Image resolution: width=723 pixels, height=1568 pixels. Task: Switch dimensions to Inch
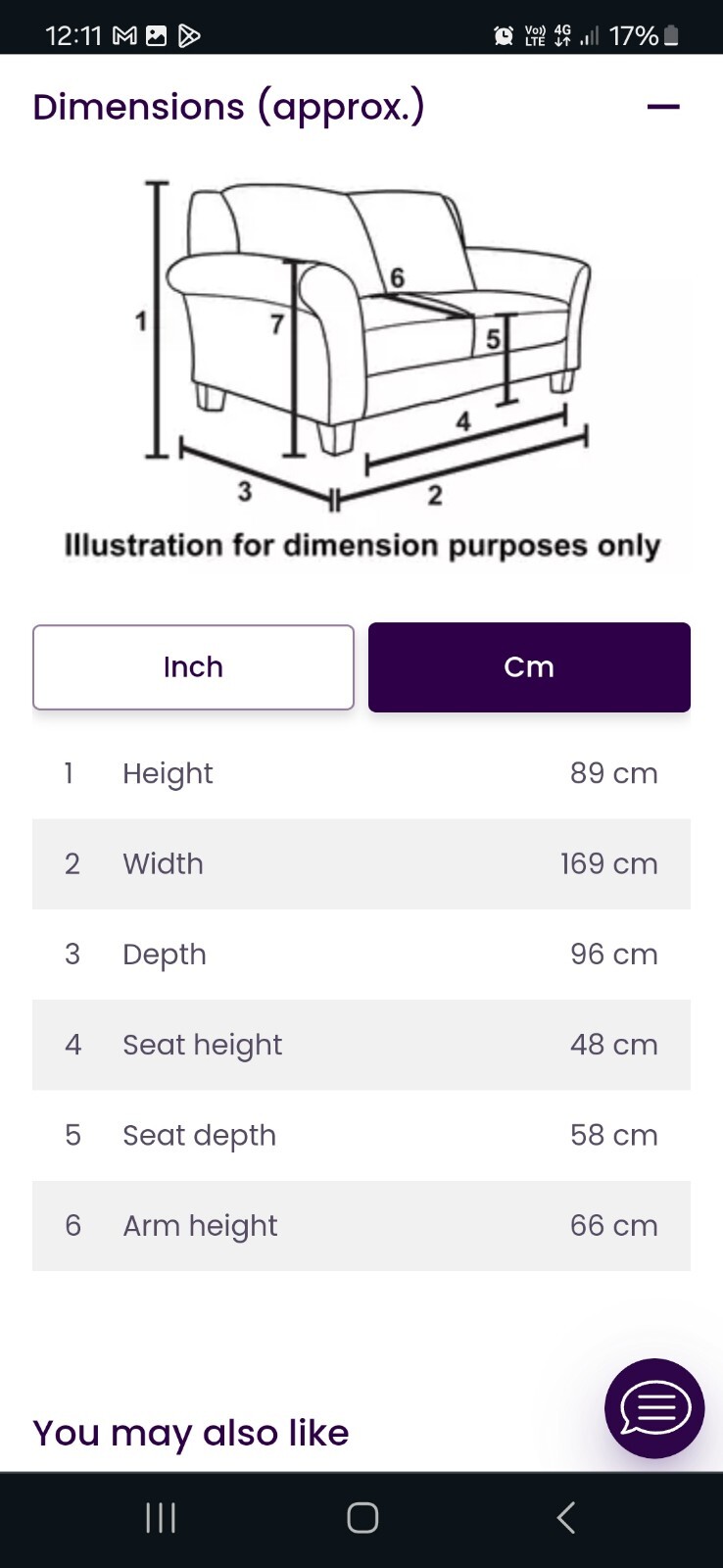click(x=193, y=667)
